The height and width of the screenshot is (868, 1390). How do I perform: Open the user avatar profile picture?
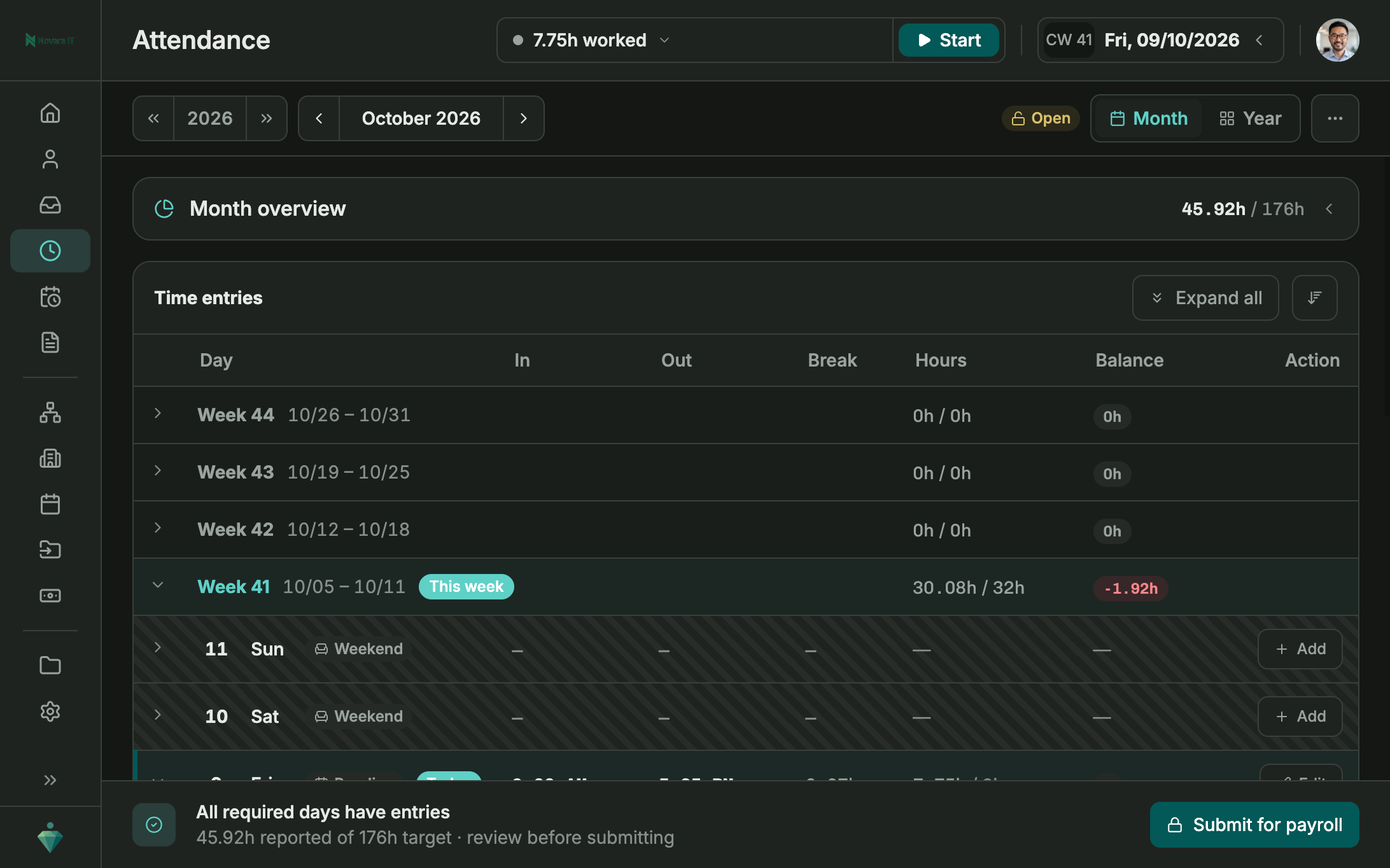point(1337,40)
